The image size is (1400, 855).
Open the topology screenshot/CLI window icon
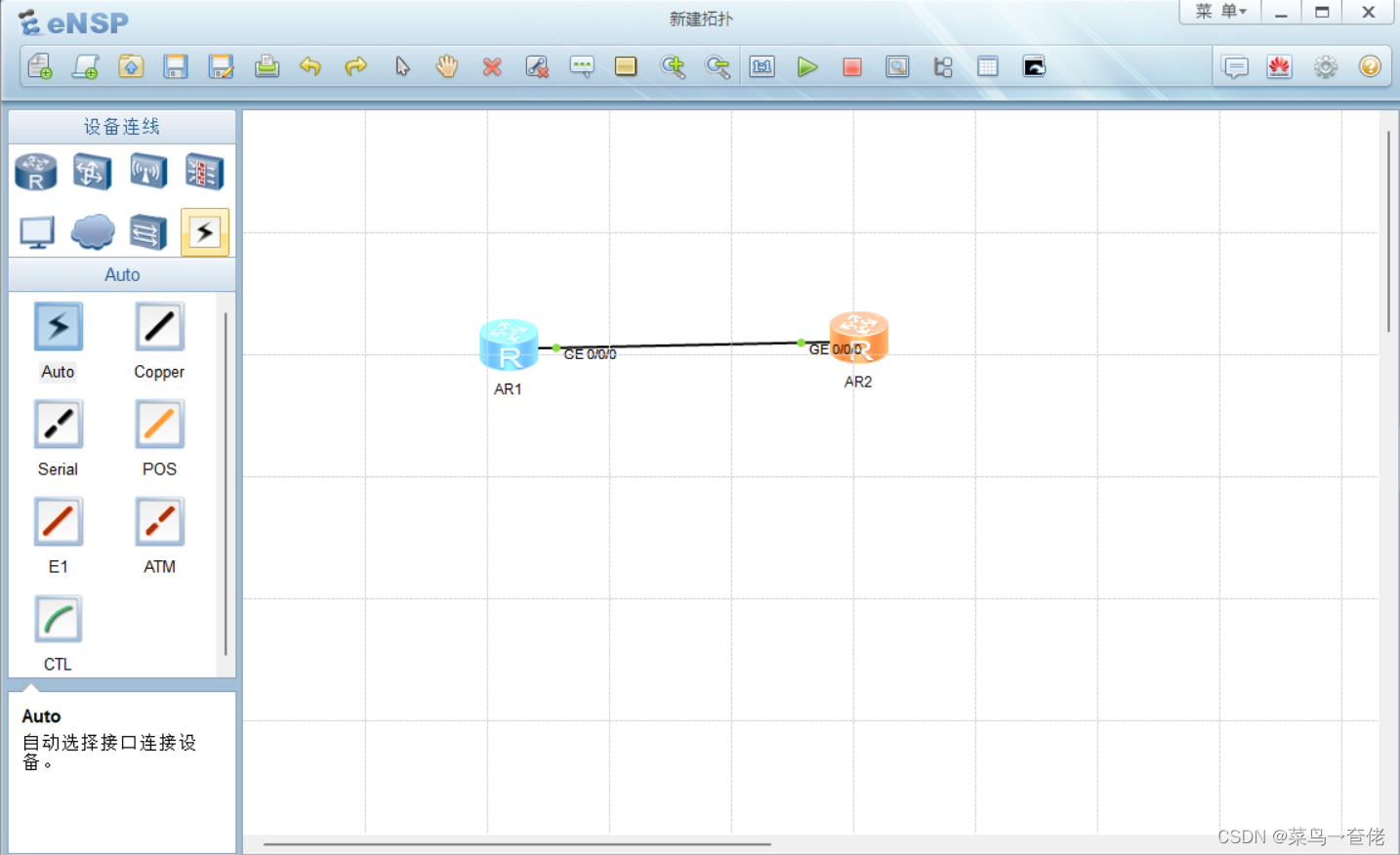pos(1034,66)
